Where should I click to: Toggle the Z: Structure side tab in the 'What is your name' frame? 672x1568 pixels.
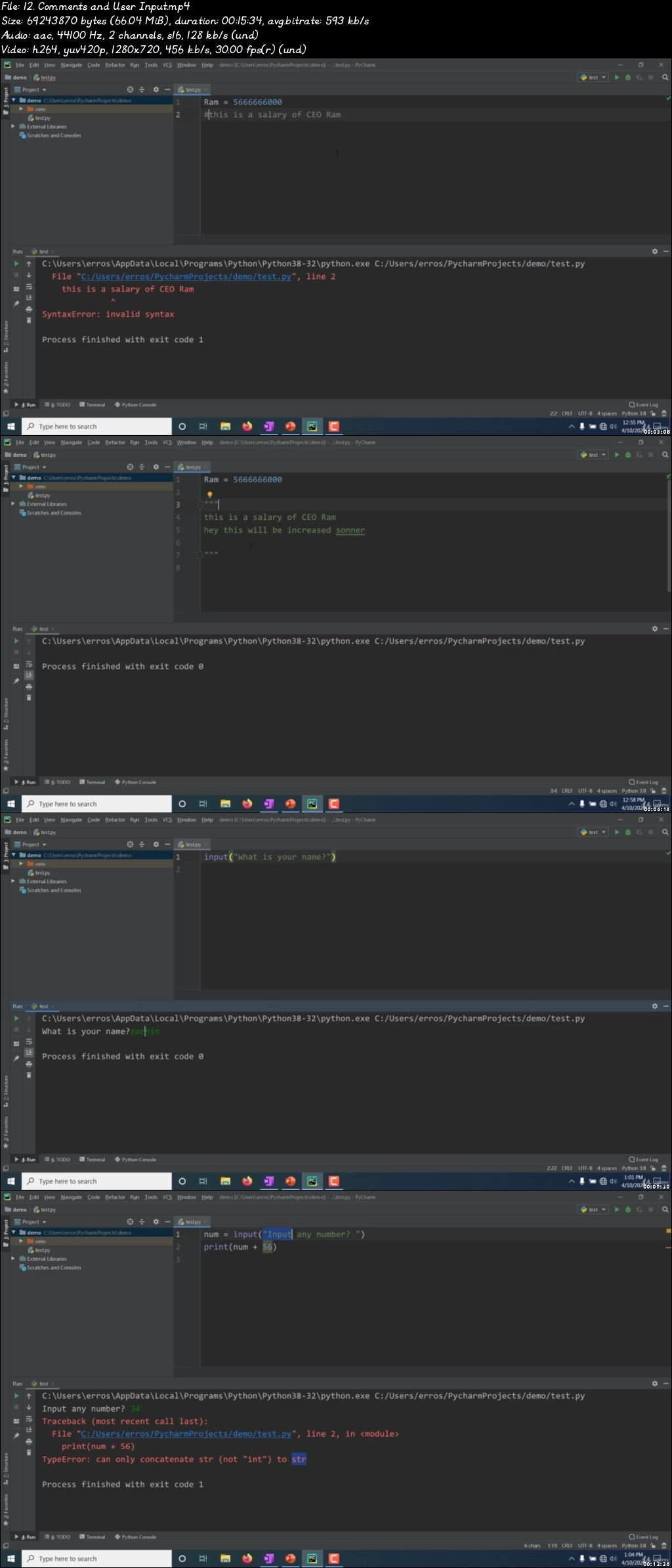(x=6, y=1091)
